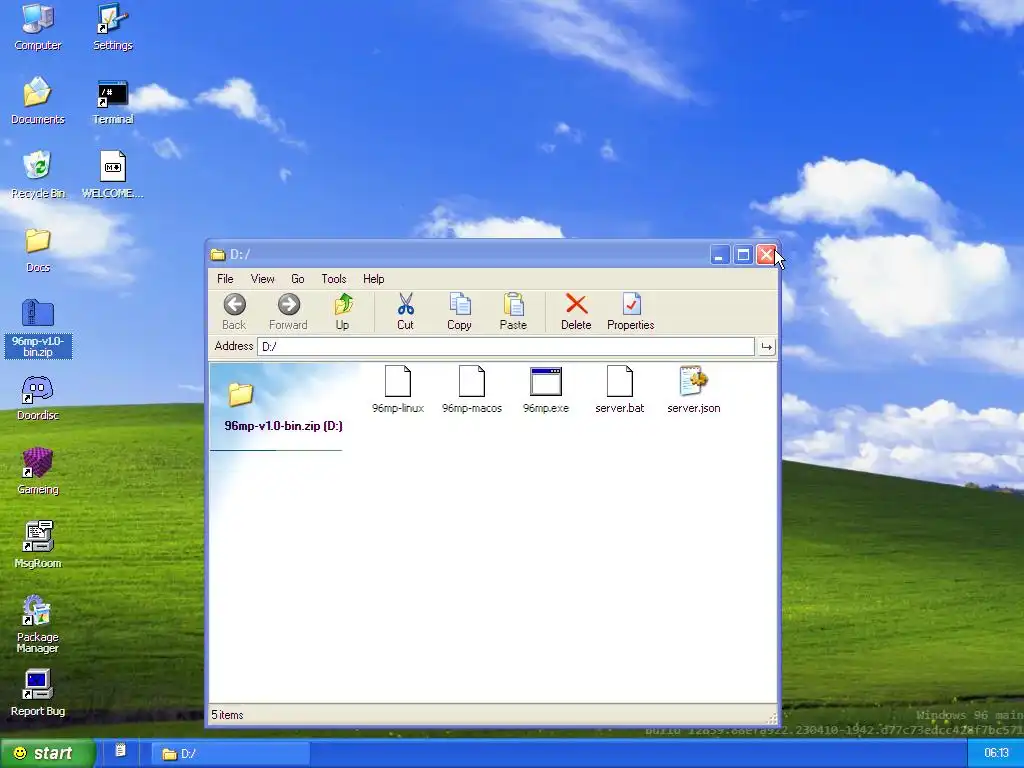Click the Back toolbar button
1024x768 pixels.
coord(234,312)
